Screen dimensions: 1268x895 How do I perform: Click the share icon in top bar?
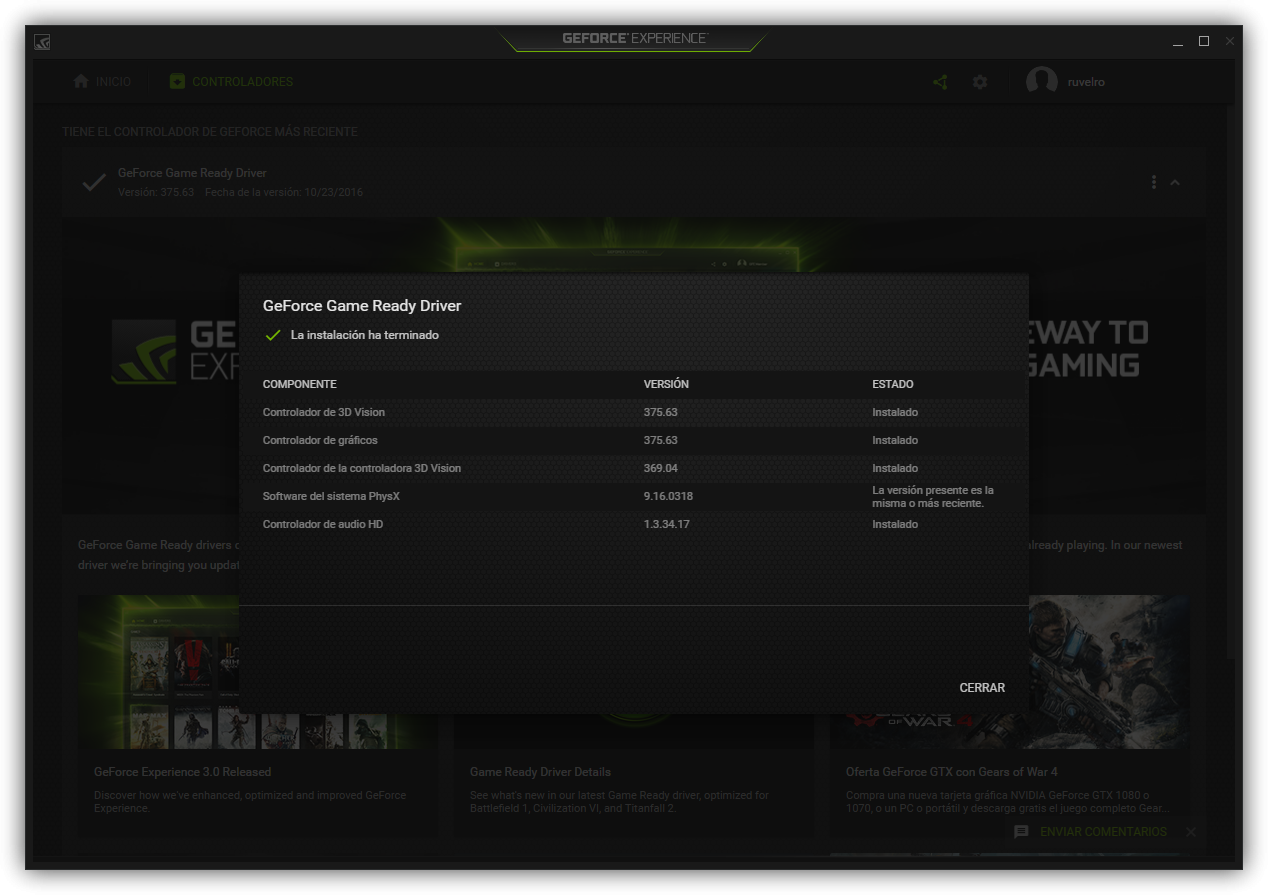(940, 82)
